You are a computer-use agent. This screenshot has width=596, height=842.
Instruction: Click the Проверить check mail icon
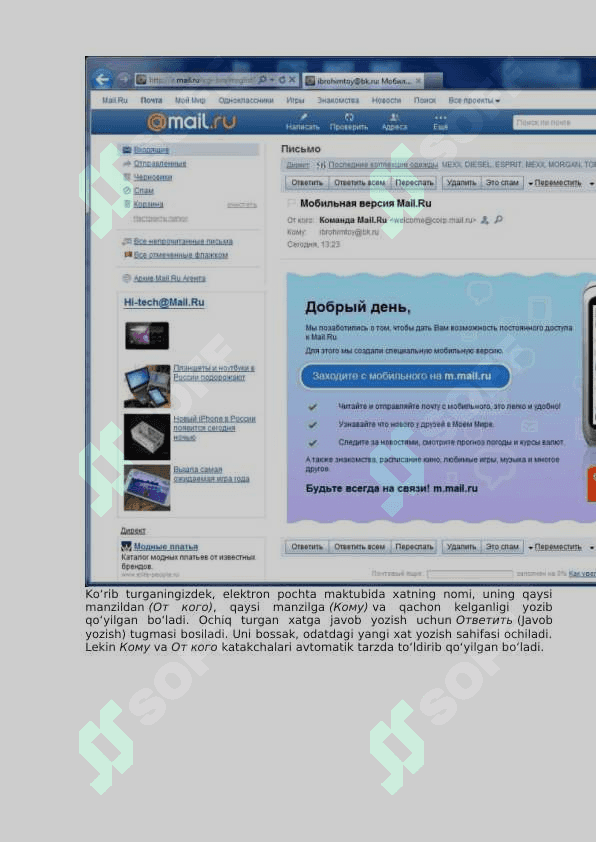coord(349,122)
